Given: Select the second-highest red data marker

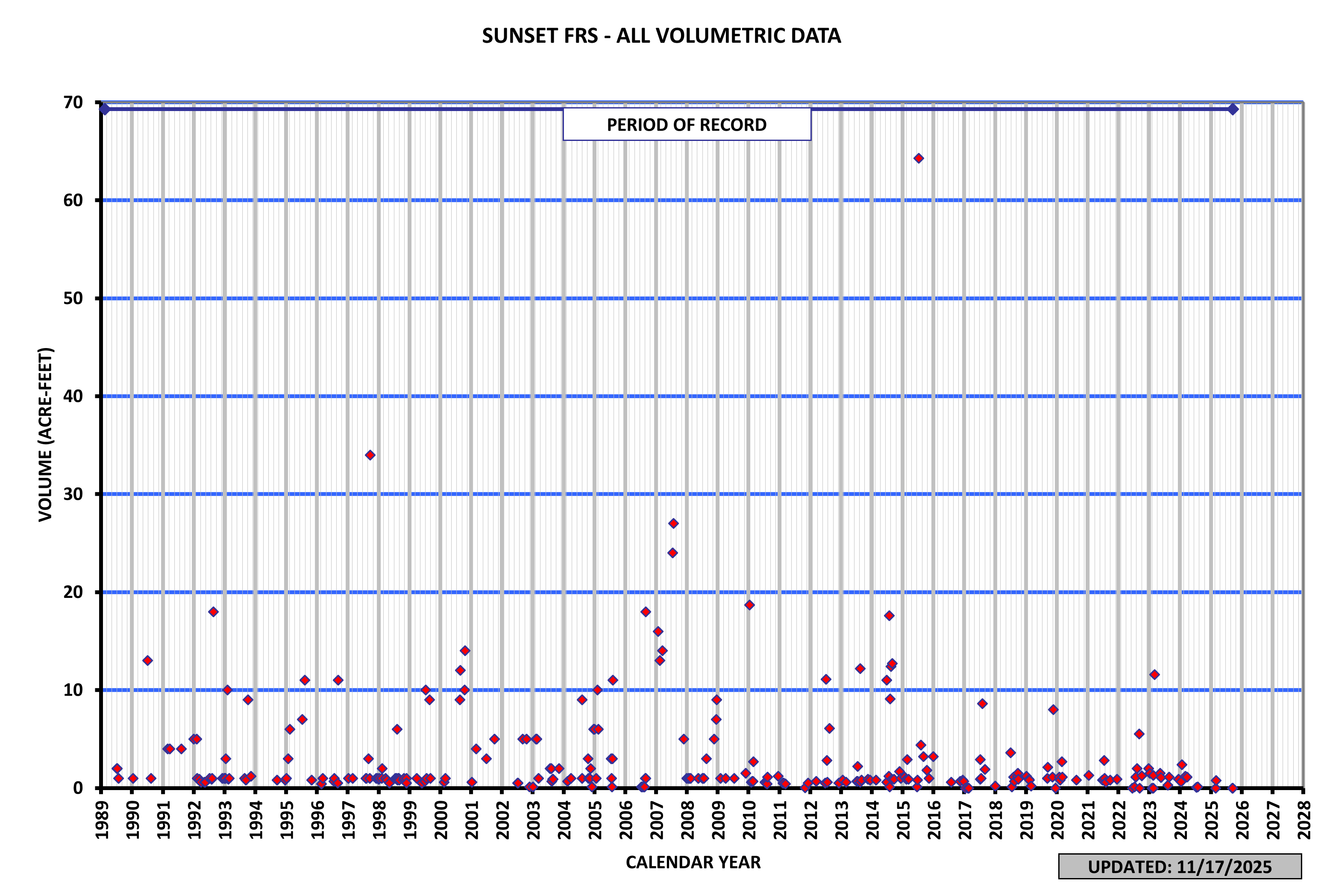Looking at the screenshot, I should pos(370,455).
